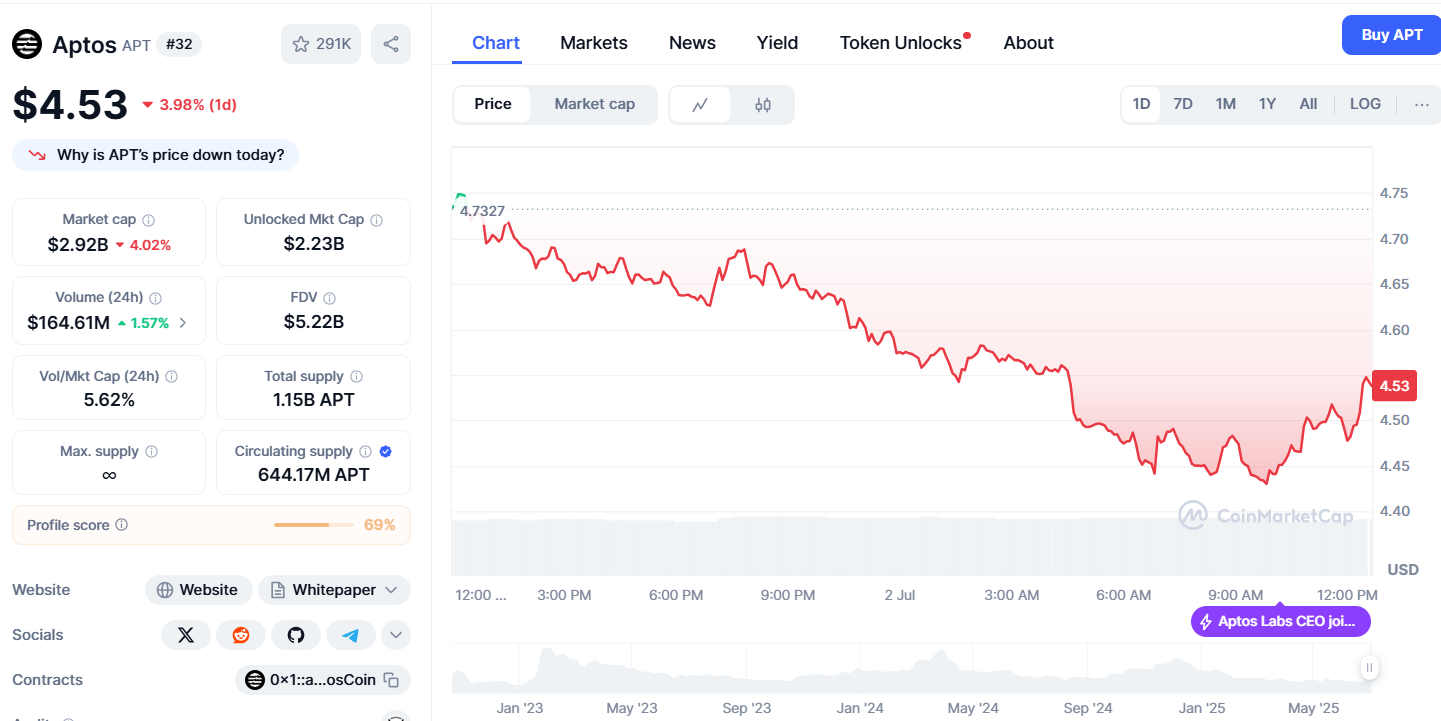Open the Website link button
The image size is (1441, 721).
198,590
